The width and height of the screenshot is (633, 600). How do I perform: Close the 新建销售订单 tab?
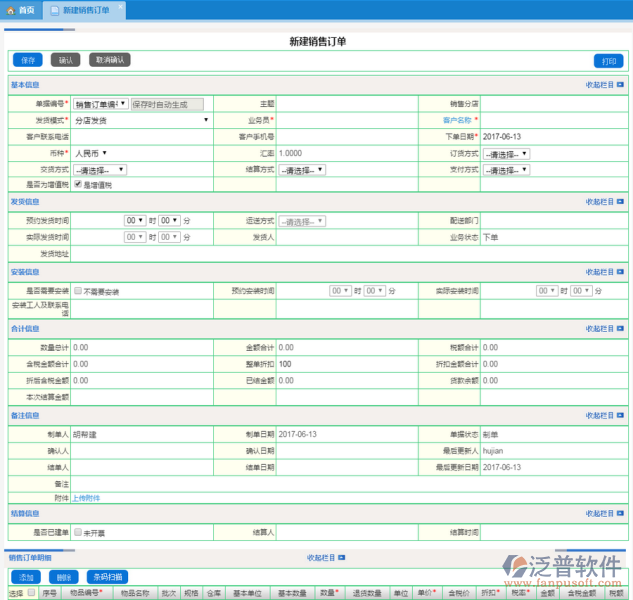[120, 7]
